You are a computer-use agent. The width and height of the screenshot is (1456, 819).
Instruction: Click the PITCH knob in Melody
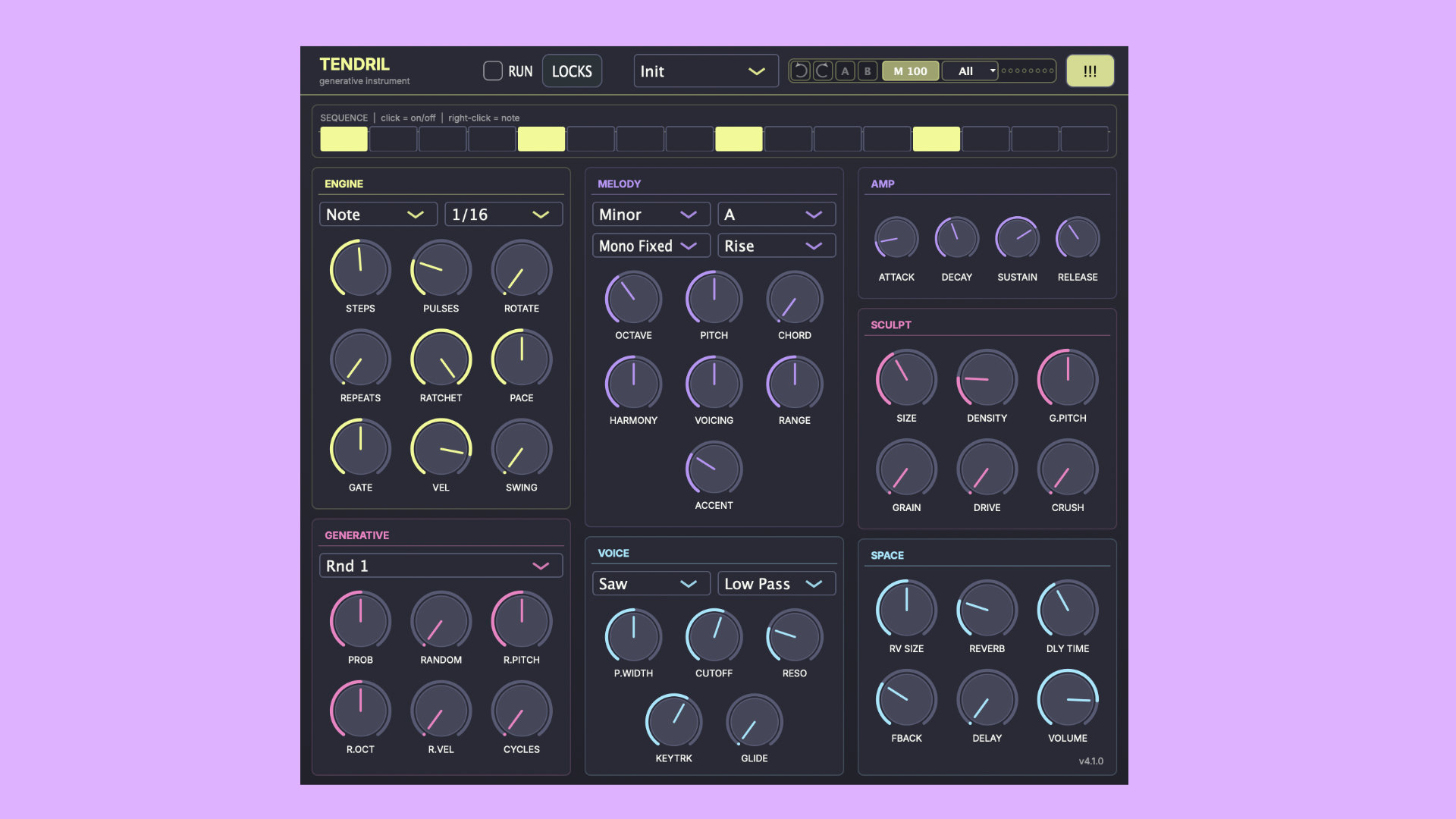coord(714,299)
